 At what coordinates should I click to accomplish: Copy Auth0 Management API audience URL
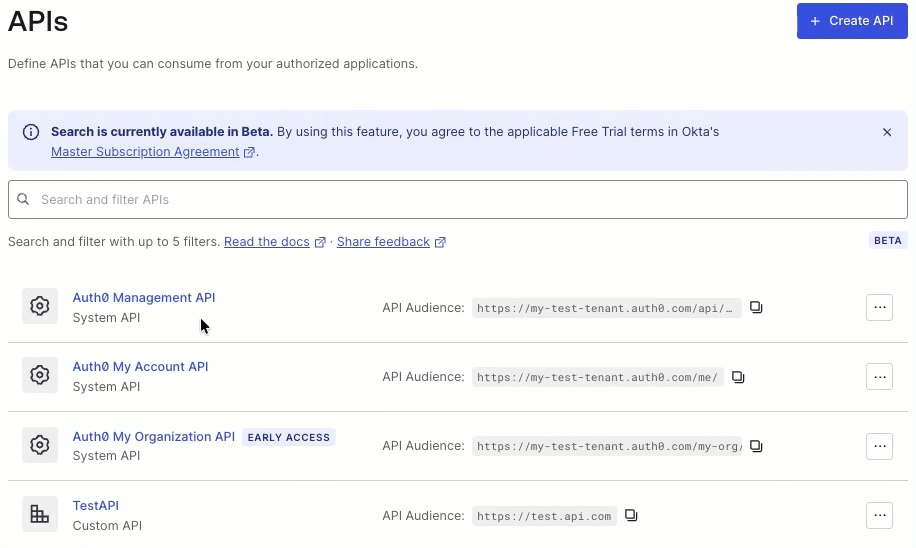[756, 307]
